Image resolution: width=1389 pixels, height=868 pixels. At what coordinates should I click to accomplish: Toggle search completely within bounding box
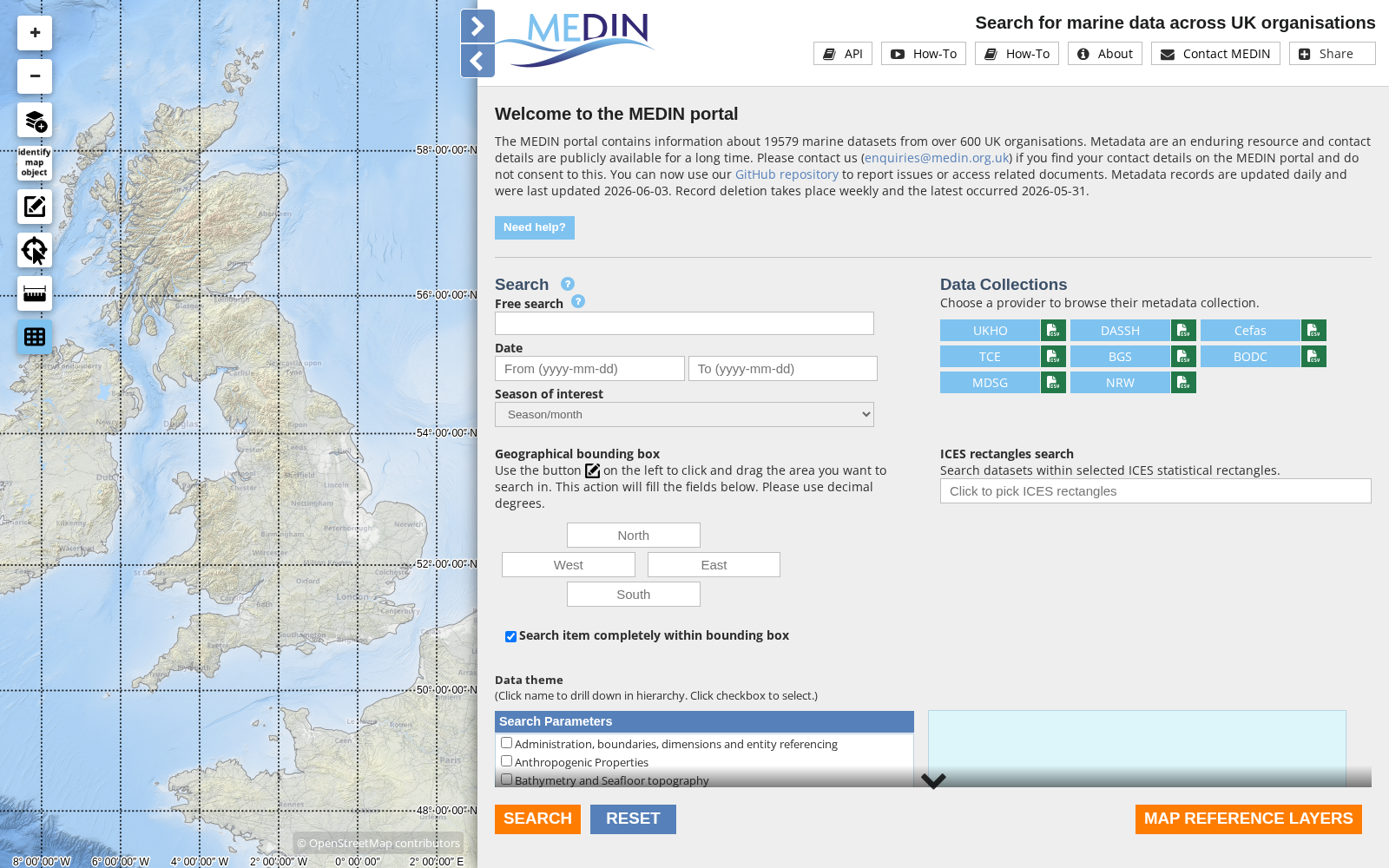point(510,636)
